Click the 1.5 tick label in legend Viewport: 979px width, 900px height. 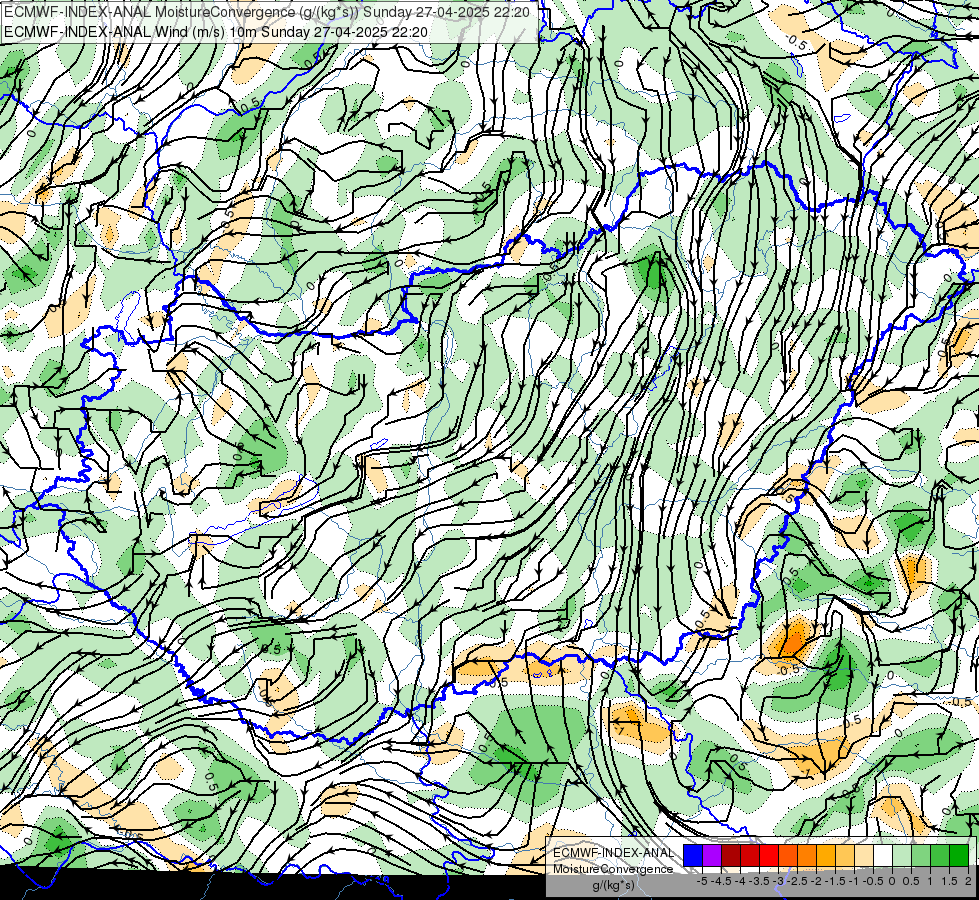click(949, 881)
